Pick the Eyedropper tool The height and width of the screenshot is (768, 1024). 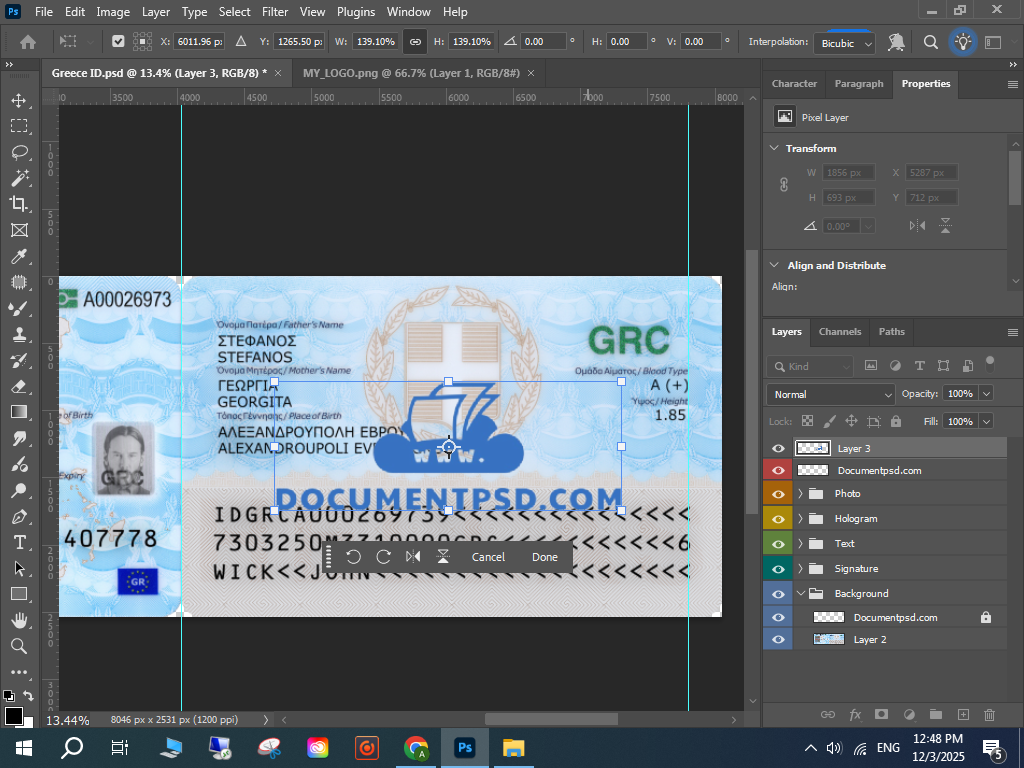pyautogui.click(x=19, y=256)
